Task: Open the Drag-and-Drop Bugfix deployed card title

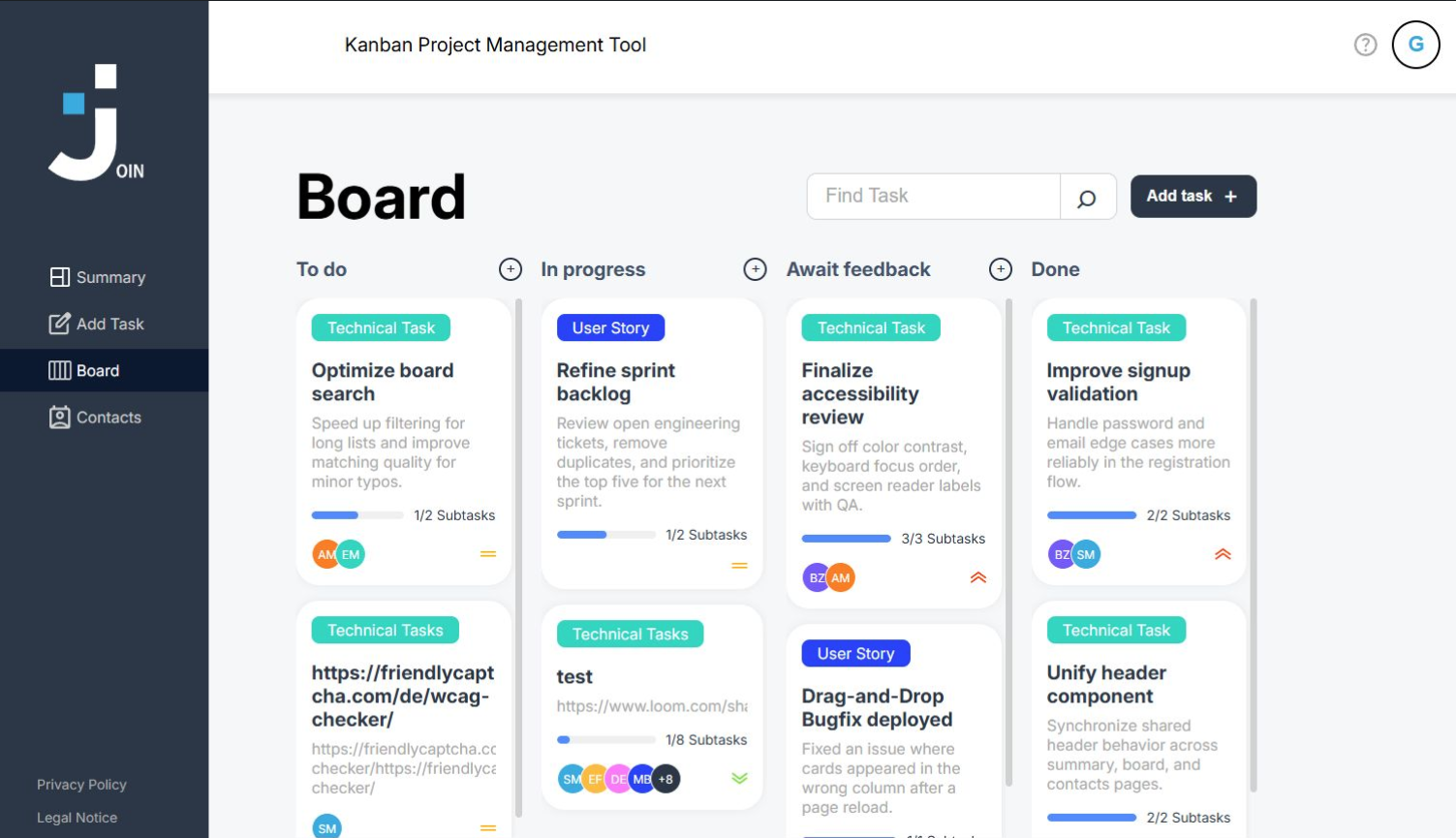Action: tap(877, 707)
